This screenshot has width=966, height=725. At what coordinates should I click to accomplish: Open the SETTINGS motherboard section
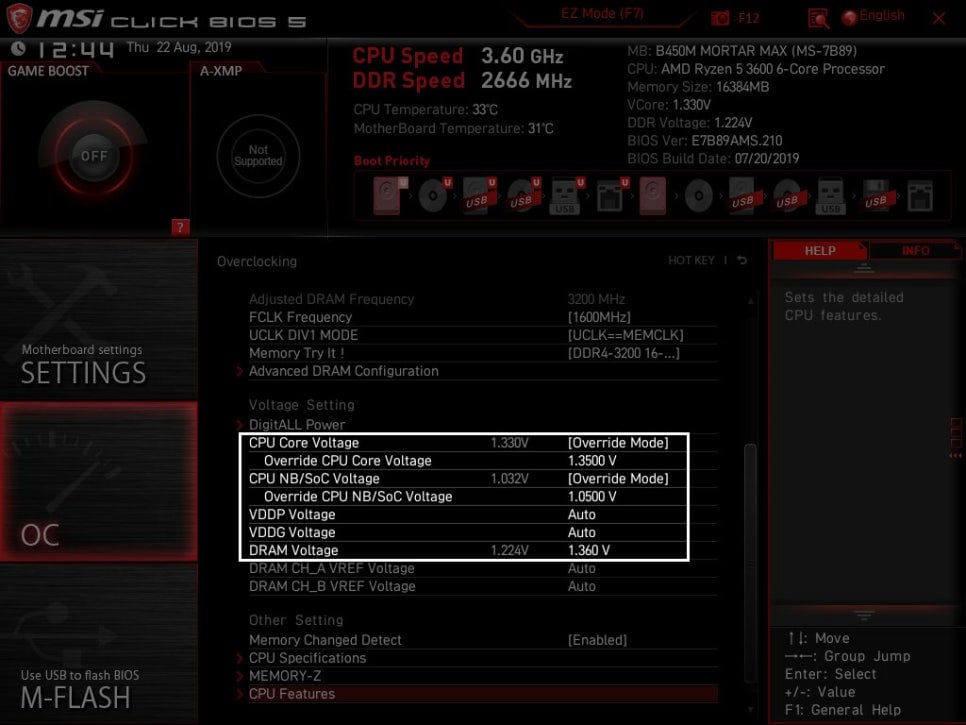pos(99,320)
